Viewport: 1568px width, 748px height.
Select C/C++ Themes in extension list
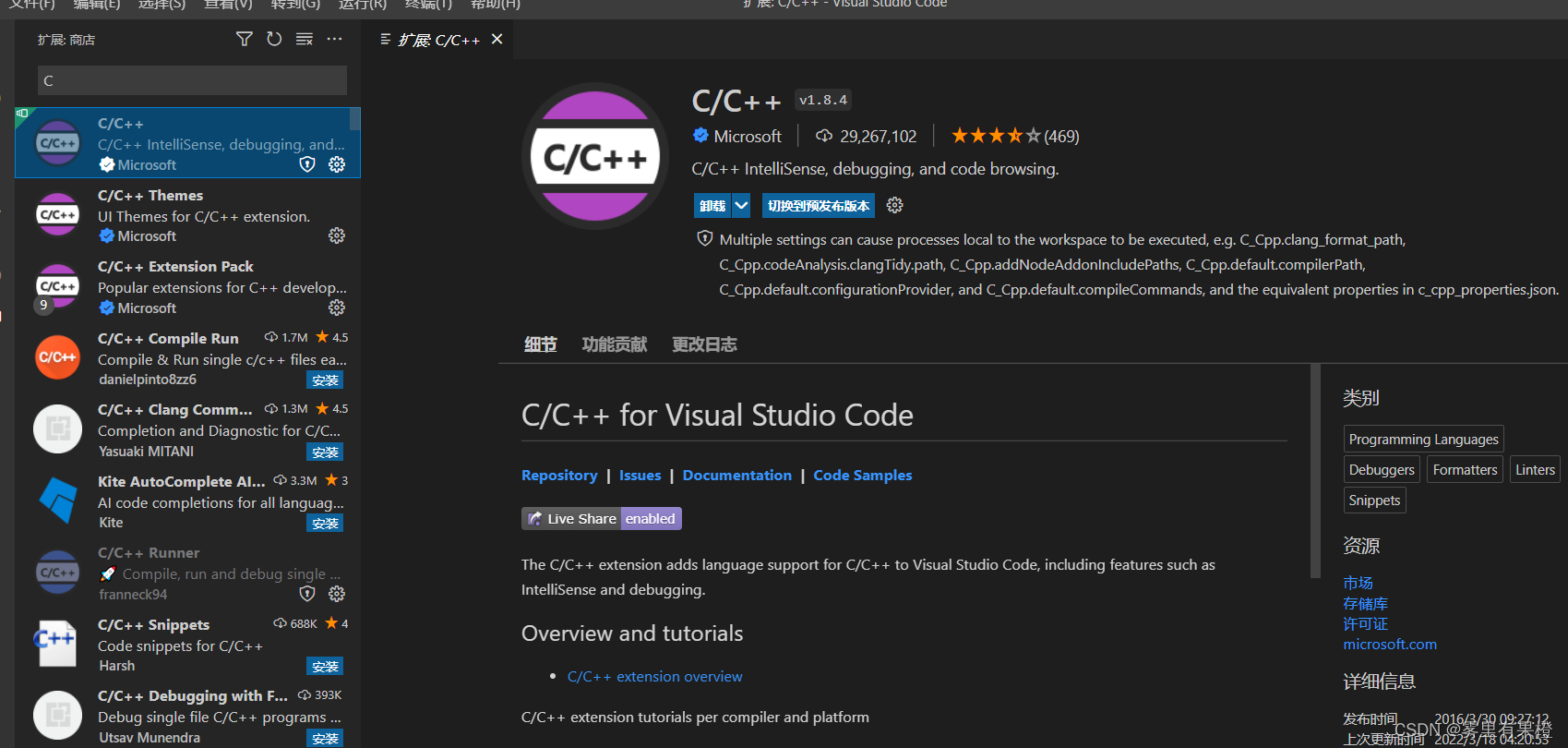tap(187, 215)
